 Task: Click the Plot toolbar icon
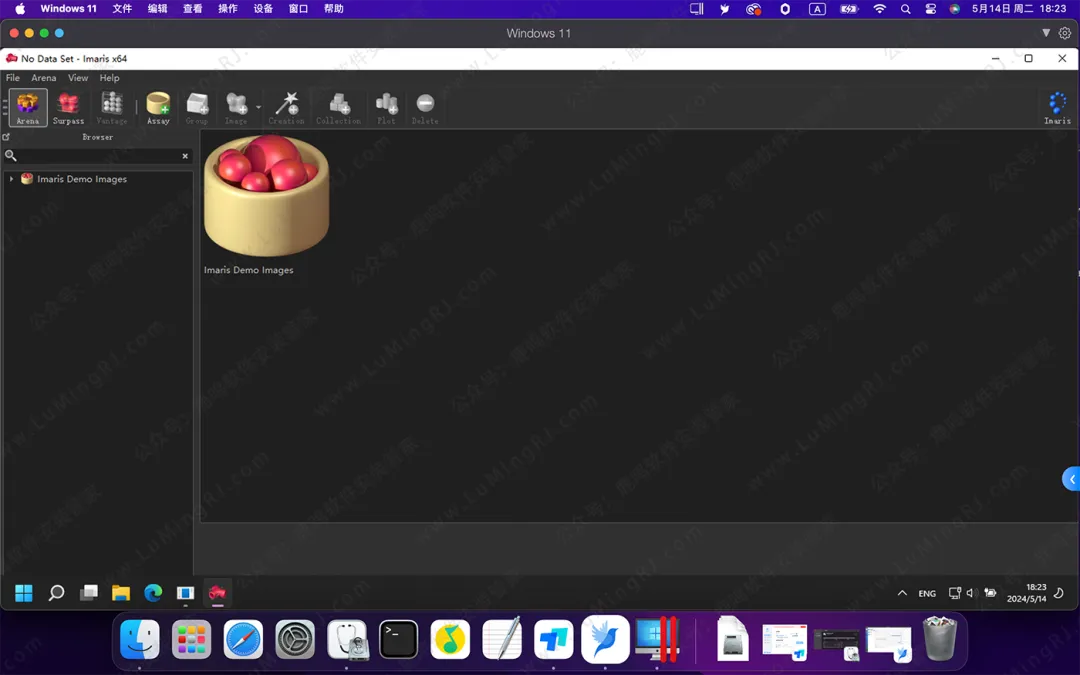[x=386, y=107]
